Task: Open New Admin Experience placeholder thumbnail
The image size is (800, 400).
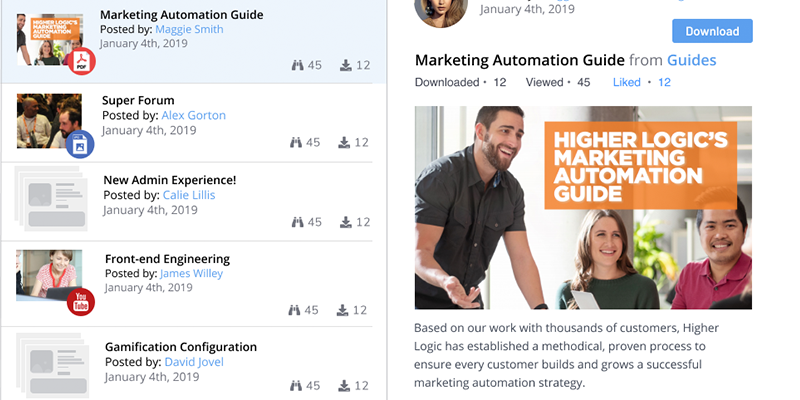Action: (51, 198)
